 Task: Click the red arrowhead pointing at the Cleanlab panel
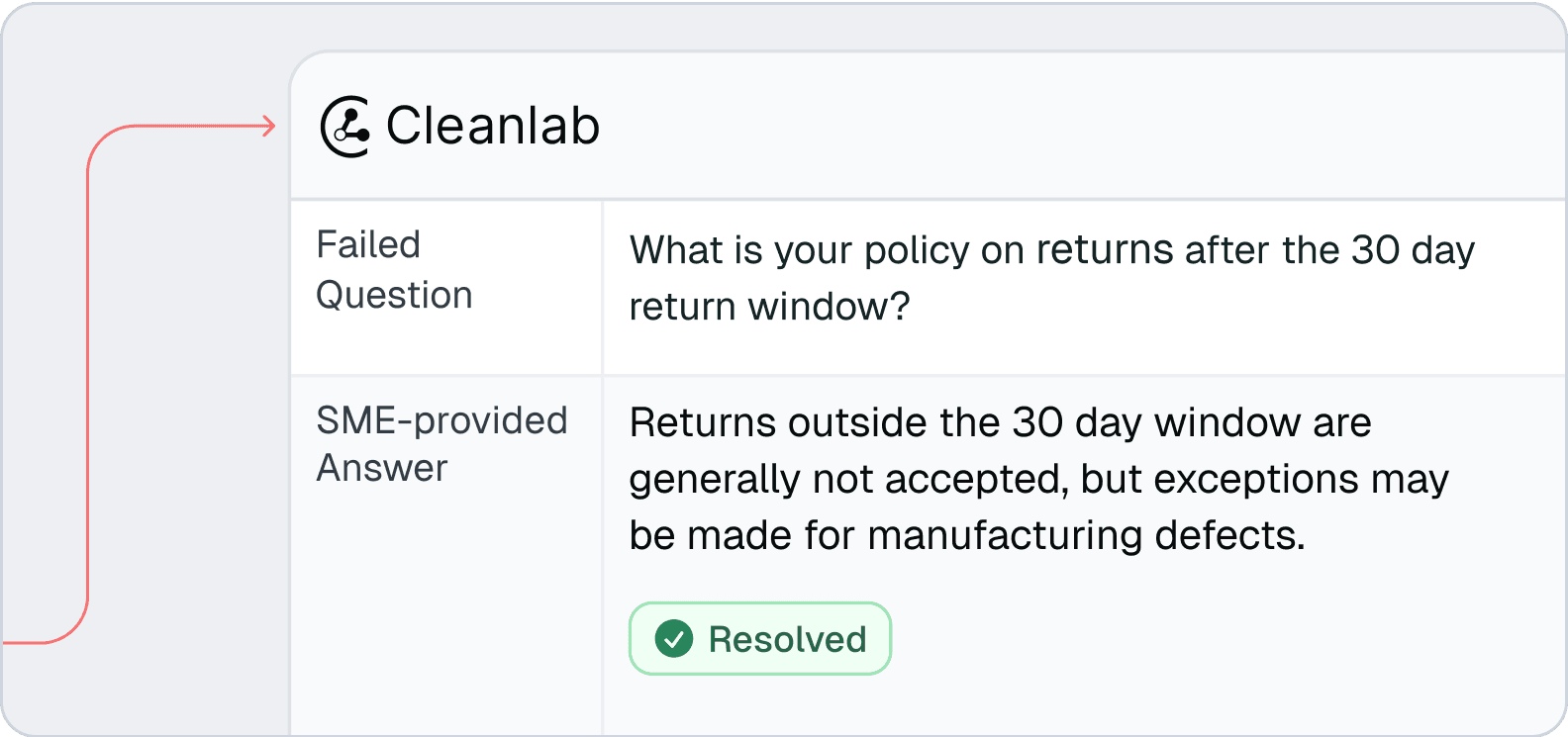pyautogui.click(x=268, y=126)
